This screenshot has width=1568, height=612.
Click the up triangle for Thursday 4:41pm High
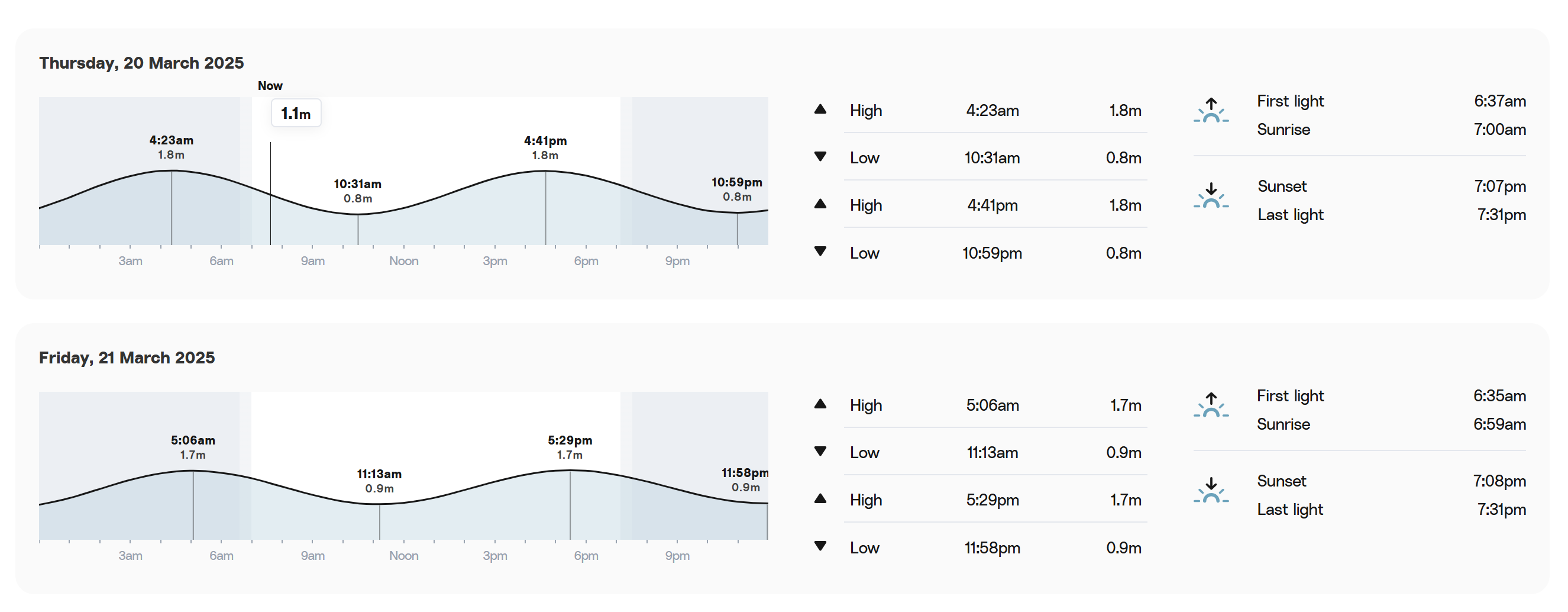pos(820,204)
